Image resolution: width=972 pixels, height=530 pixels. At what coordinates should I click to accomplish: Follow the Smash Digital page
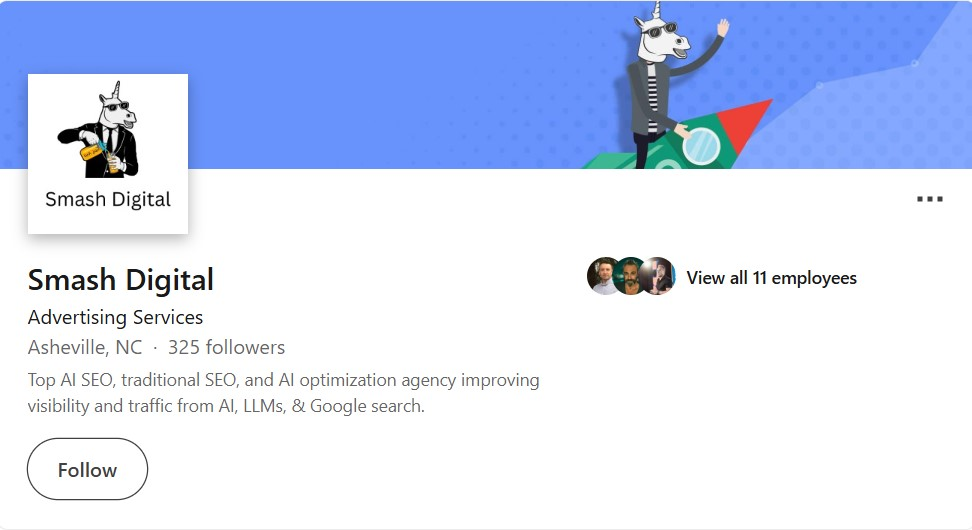click(x=87, y=469)
